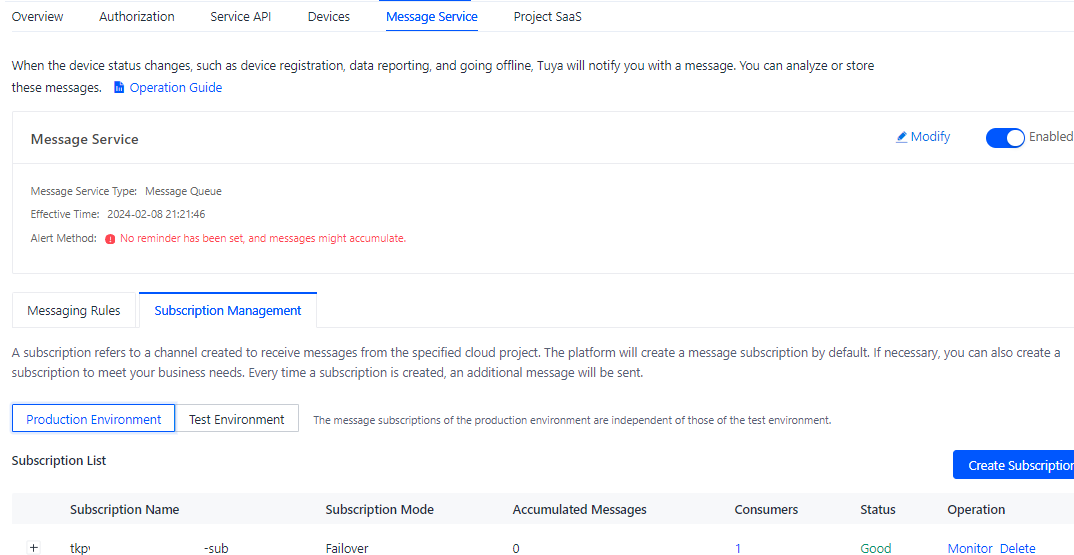Click the Subscription List heading

[59, 460]
